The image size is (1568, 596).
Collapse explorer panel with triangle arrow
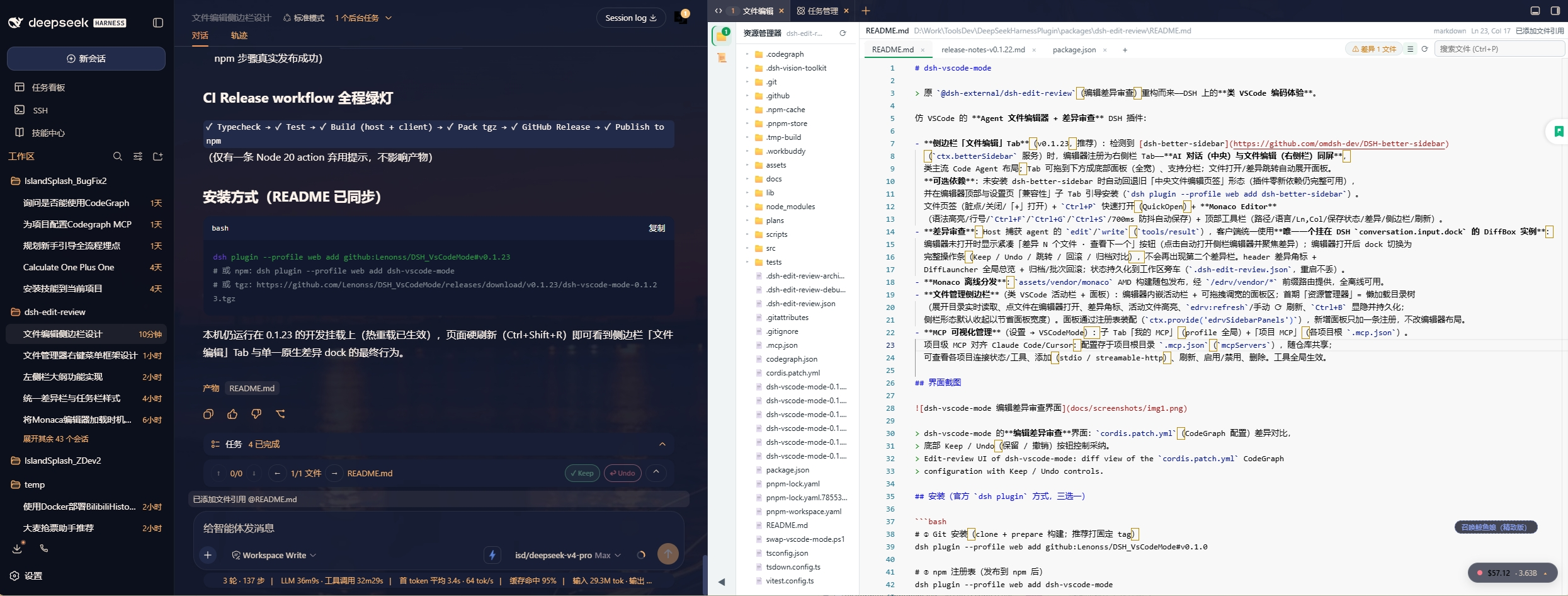tap(722, 582)
